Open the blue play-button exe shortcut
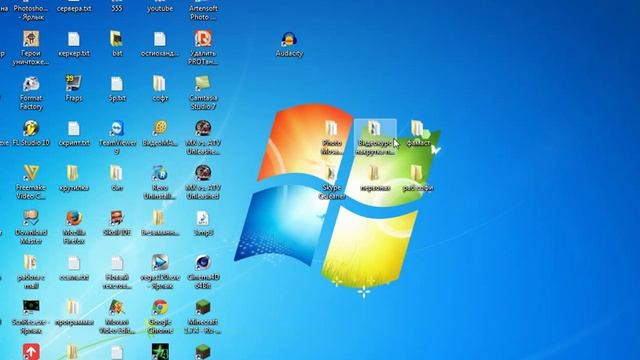This screenshot has width=640, height=360. pos(160,262)
